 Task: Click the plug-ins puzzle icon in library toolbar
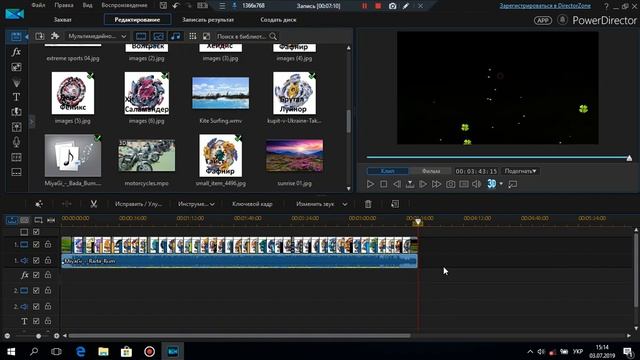pos(55,36)
